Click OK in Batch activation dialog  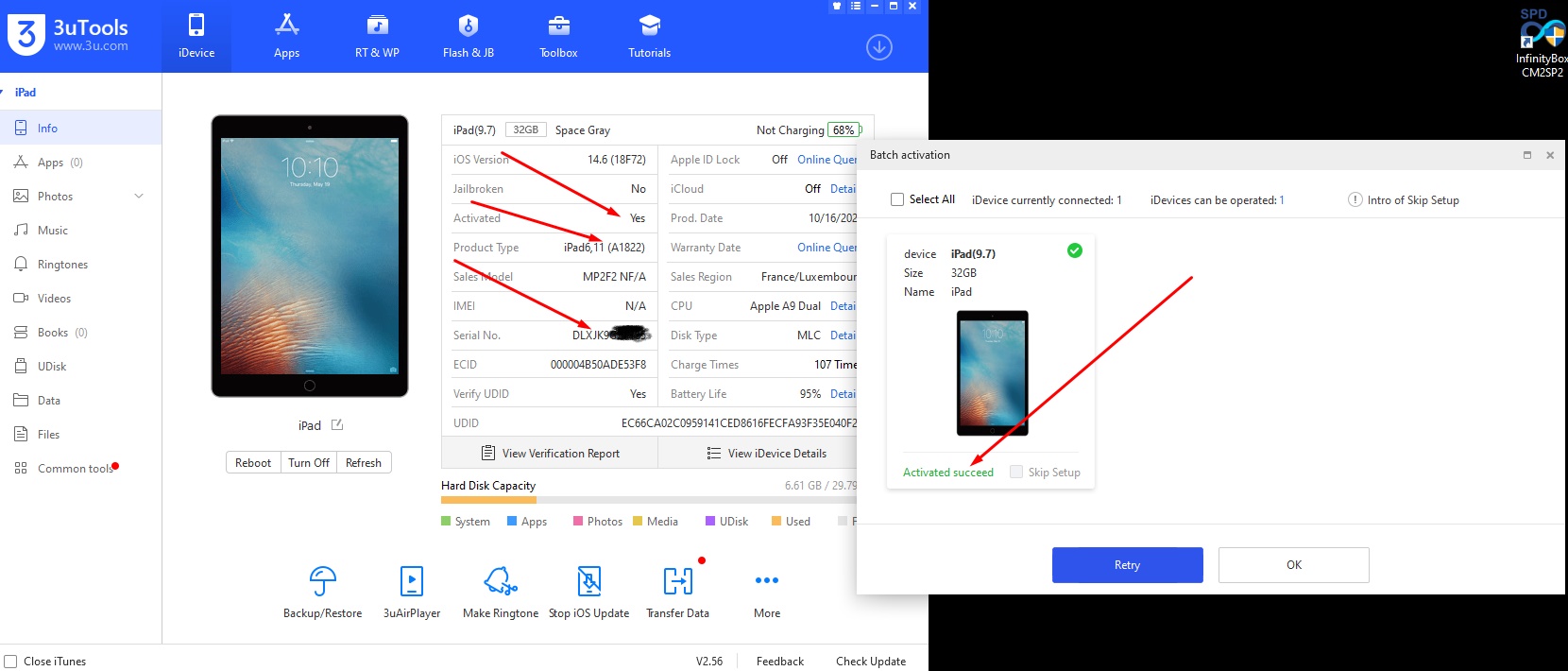(x=1294, y=565)
